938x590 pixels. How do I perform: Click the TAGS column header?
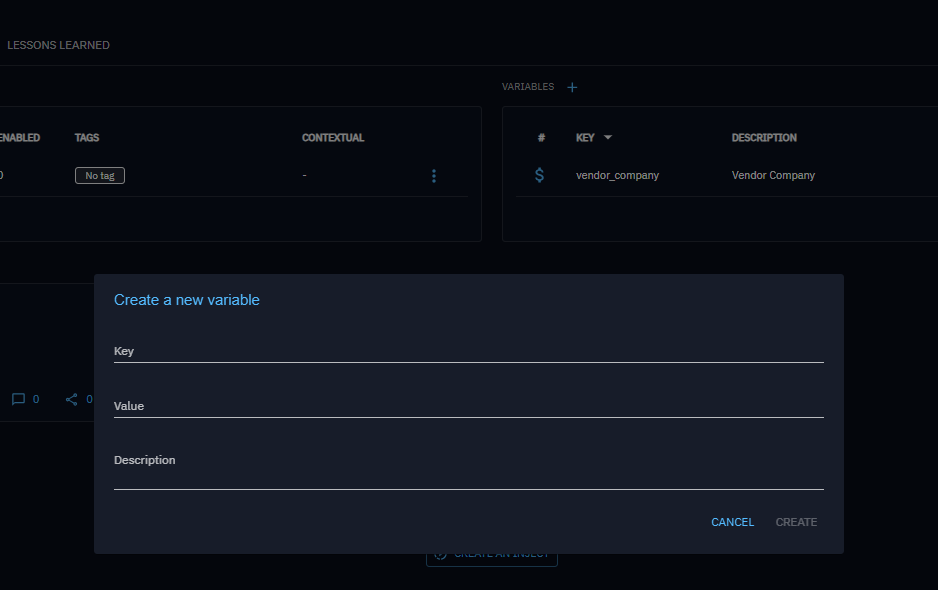point(87,138)
